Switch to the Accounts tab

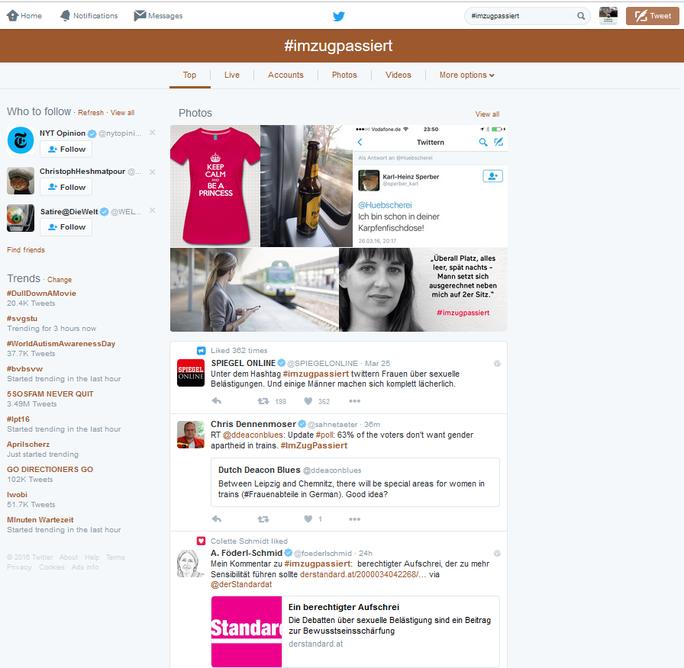click(x=285, y=75)
